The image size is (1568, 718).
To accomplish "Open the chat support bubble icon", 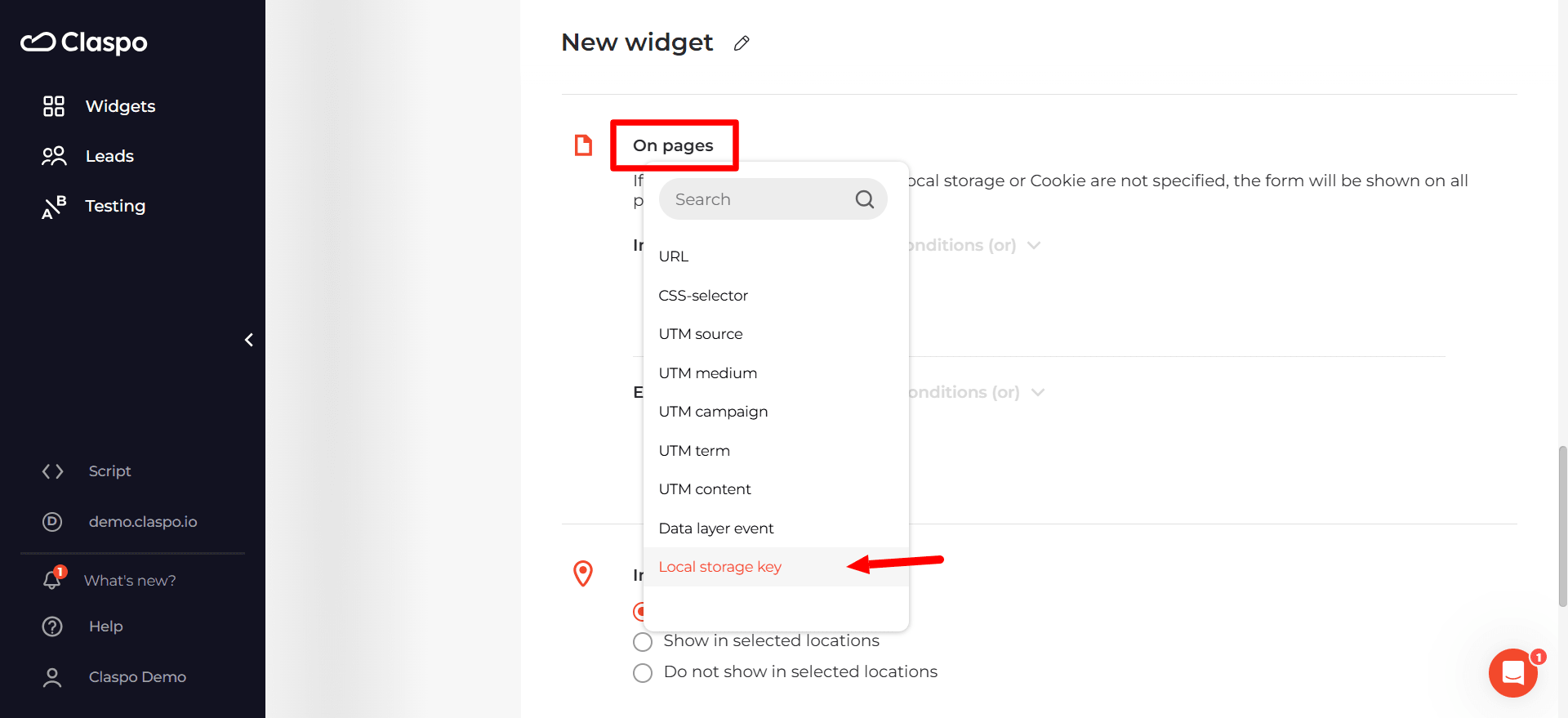I will tap(1513, 673).
